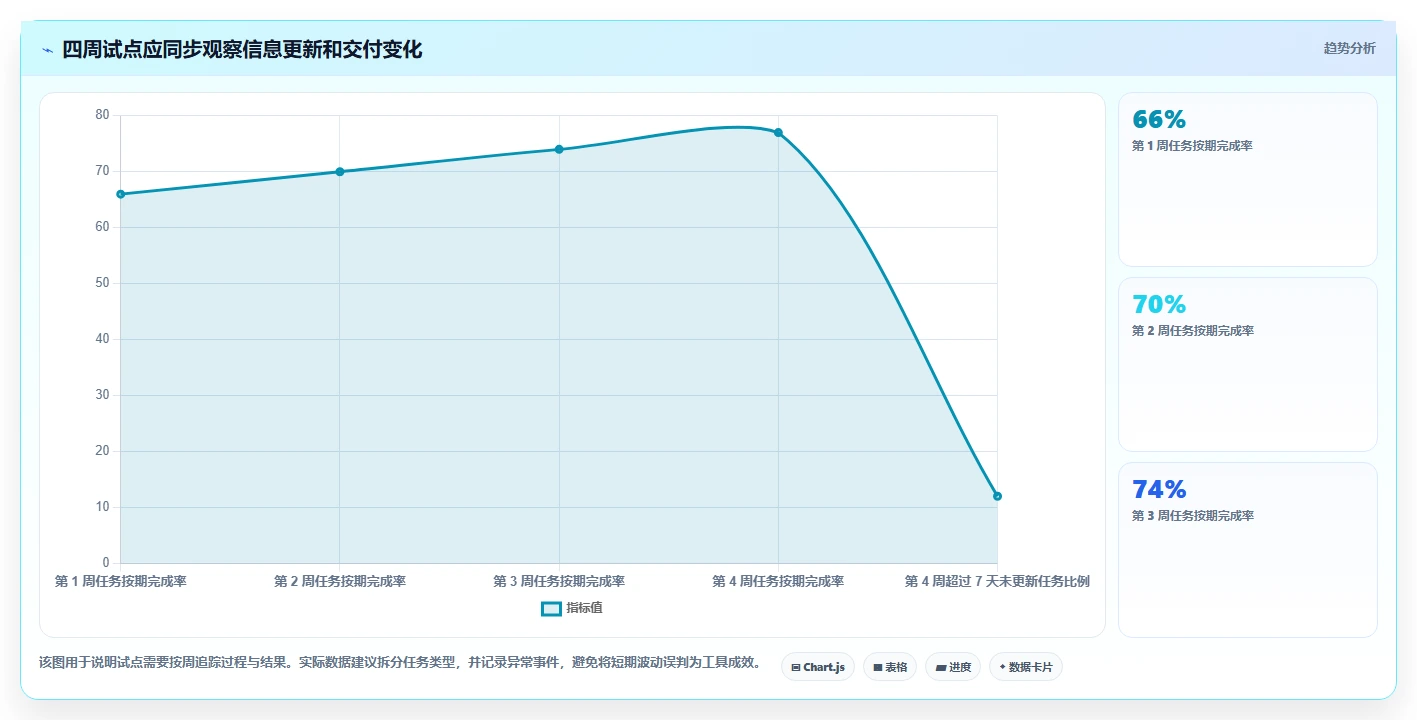The image size is (1417, 720).
Task: Select the 进度 tag
Action: pyautogui.click(x=952, y=667)
